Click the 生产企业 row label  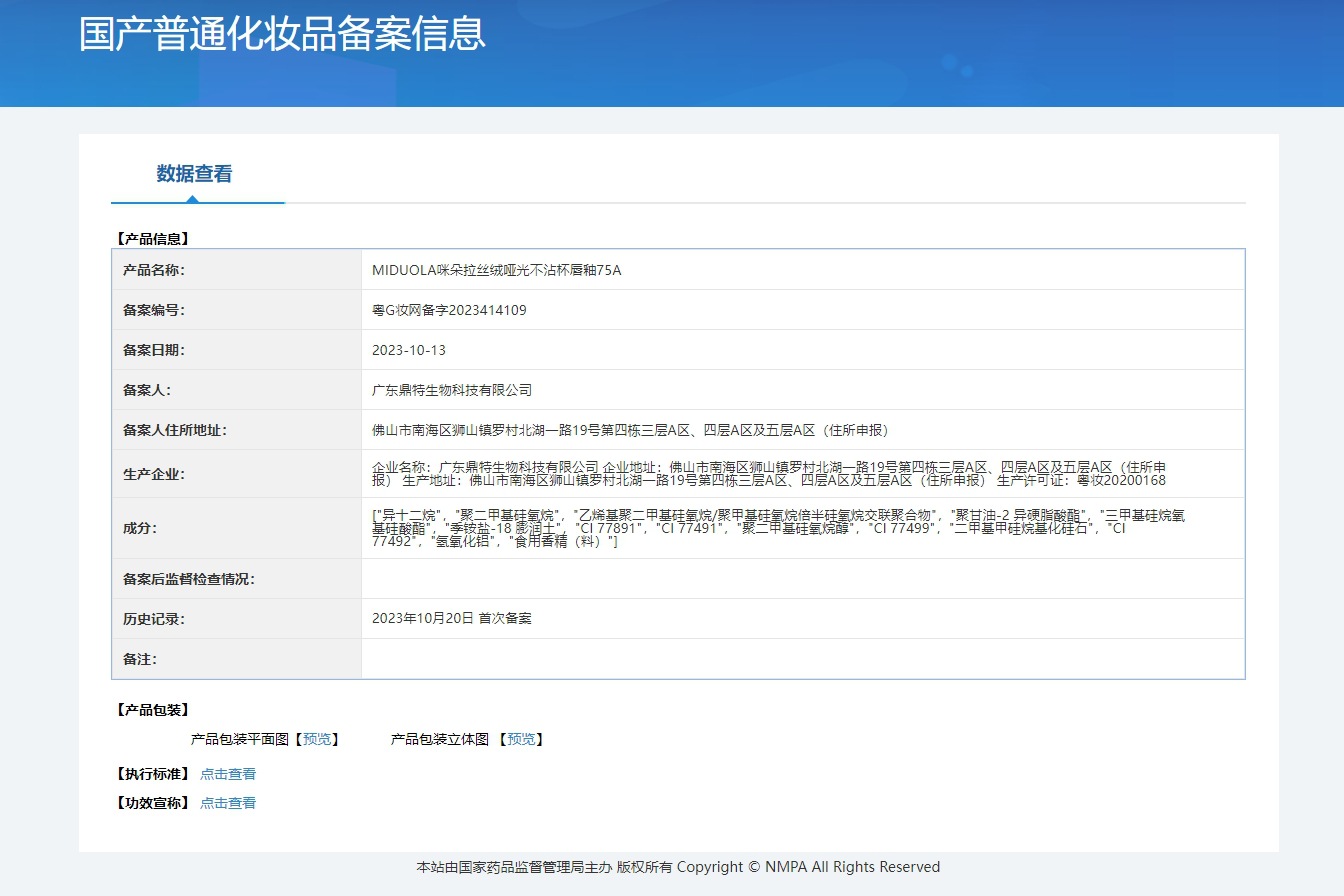[x=154, y=474]
